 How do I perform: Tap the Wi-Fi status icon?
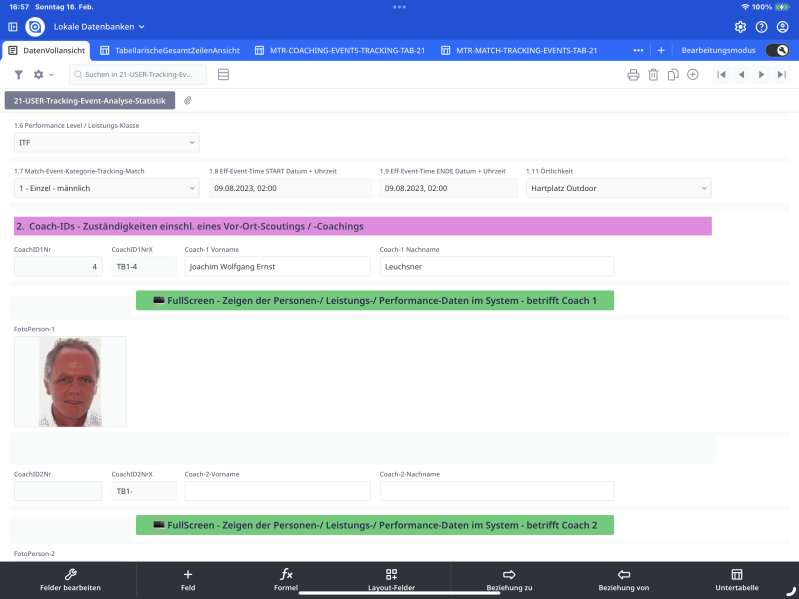[x=745, y=7]
